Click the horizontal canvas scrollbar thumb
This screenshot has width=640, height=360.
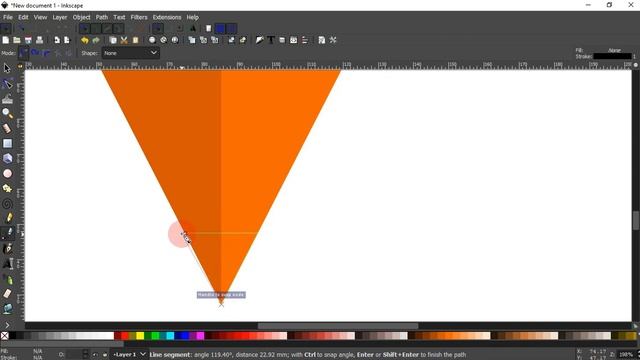338,326
